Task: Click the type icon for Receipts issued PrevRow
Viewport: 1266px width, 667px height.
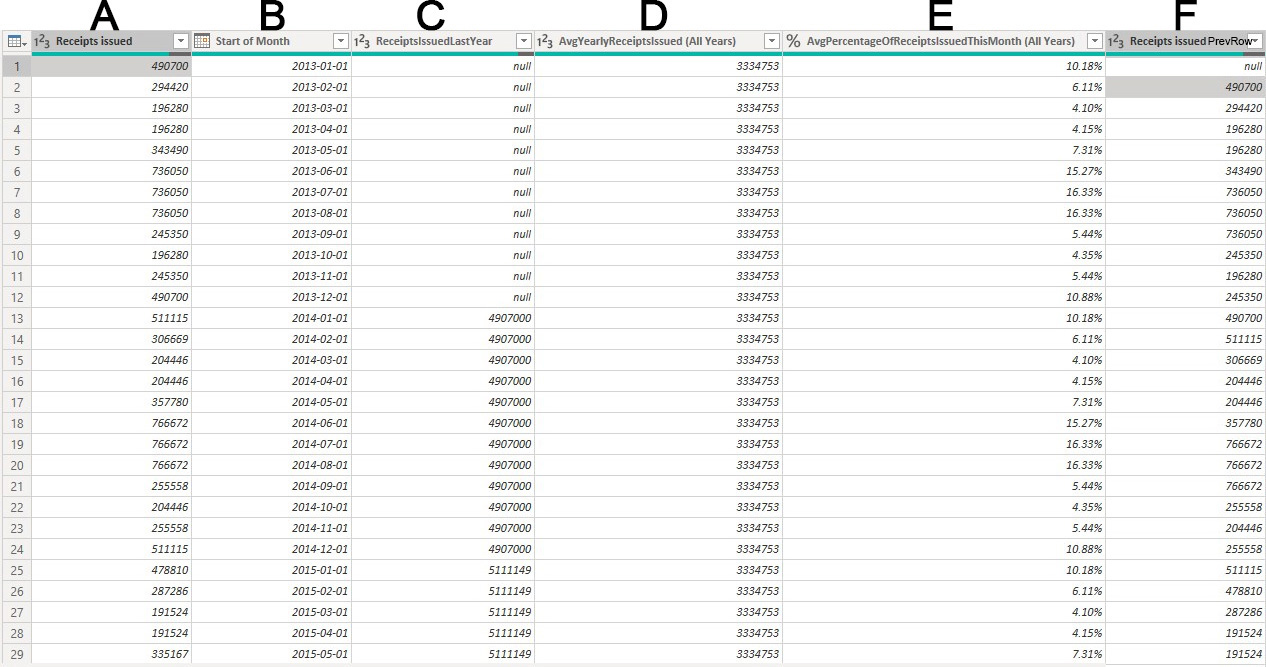Action: (1118, 41)
